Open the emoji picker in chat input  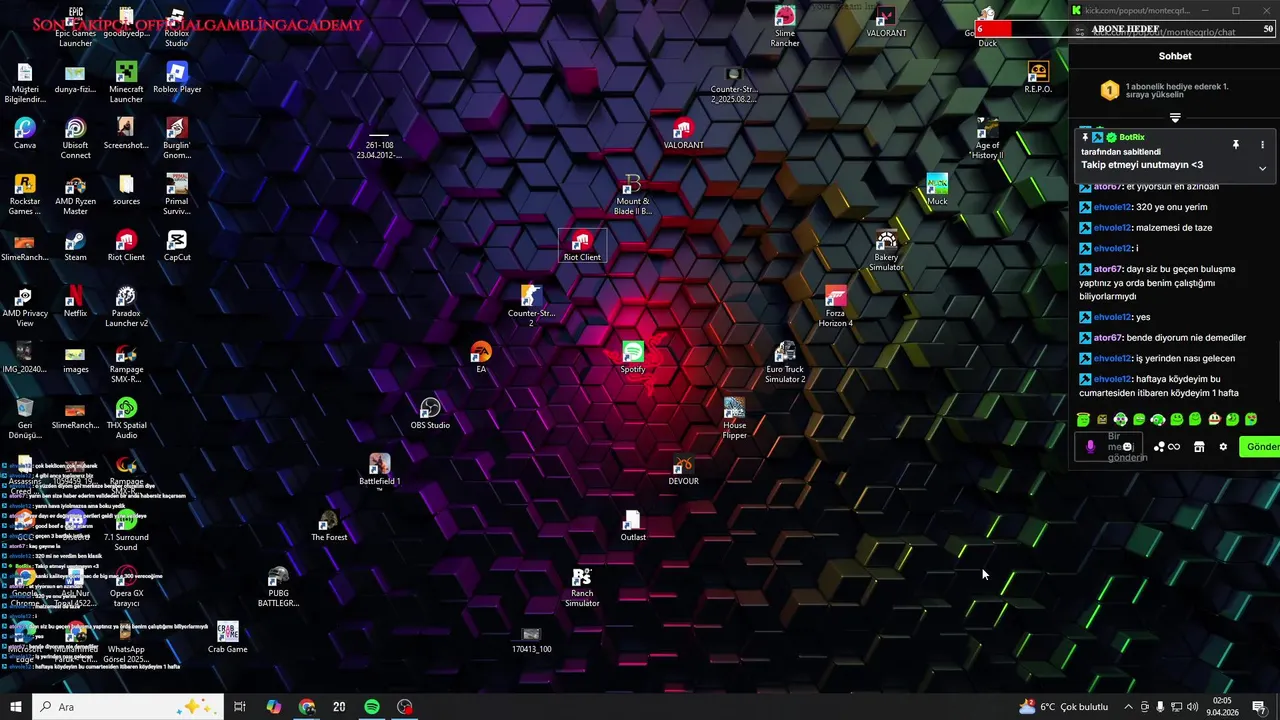pos(1128,447)
